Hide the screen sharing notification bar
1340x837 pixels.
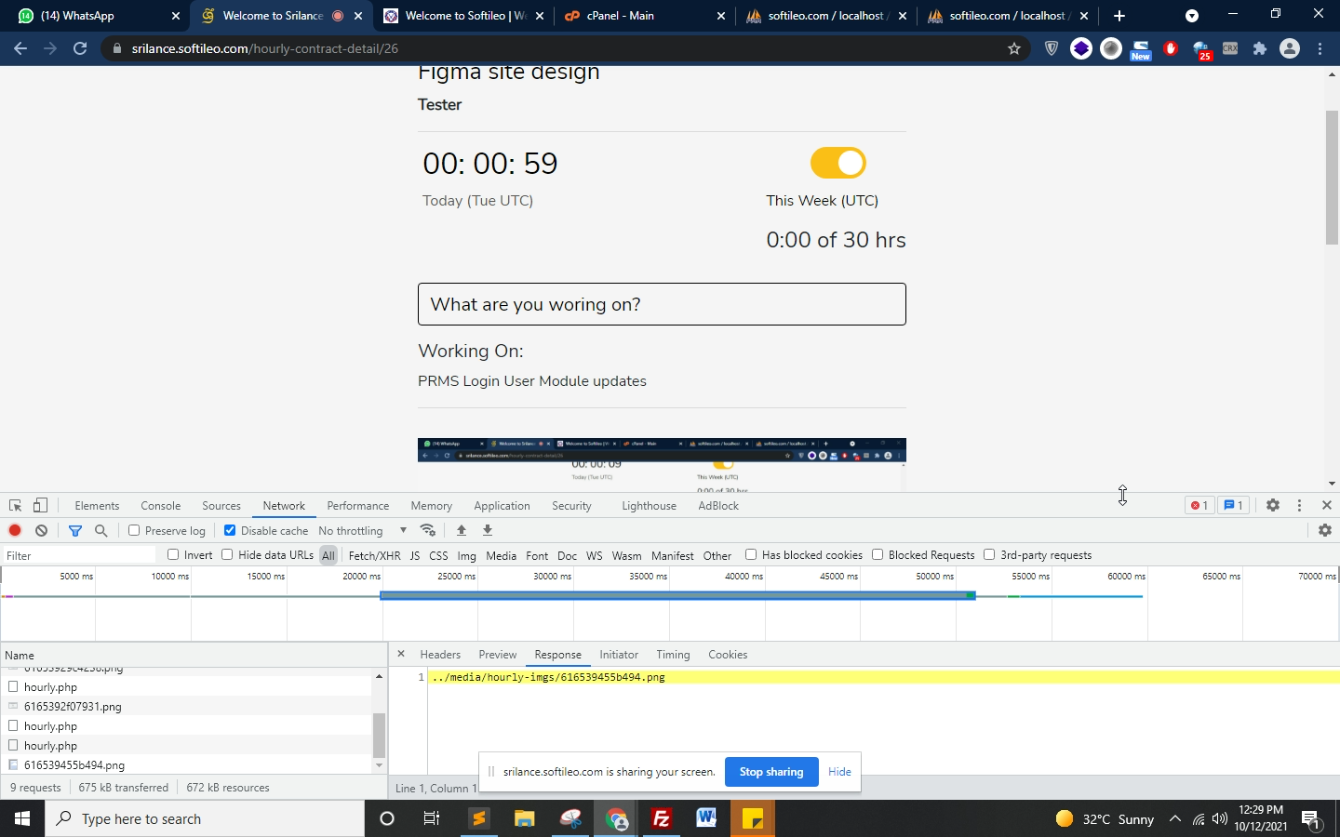(839, 772)
